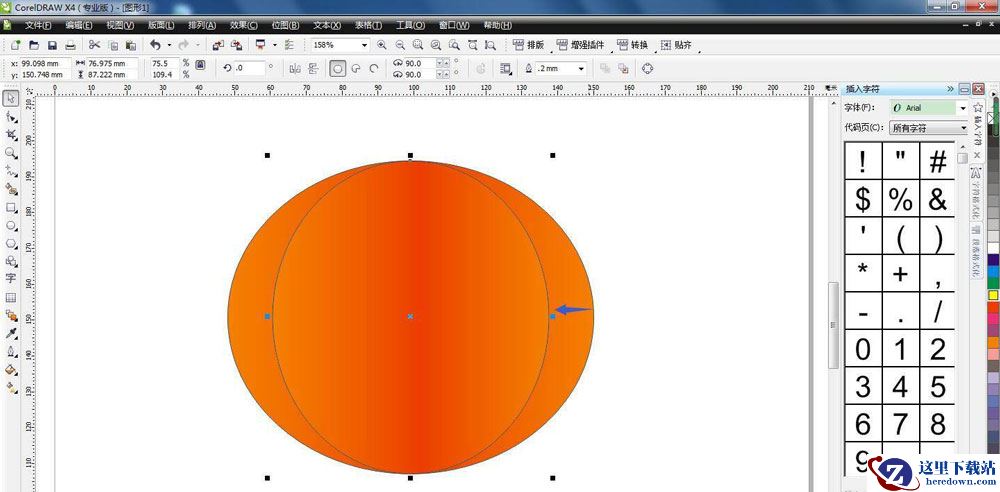Select the Ellipse tool
This screenshot has width=1000, height=492.
[11, 225]
